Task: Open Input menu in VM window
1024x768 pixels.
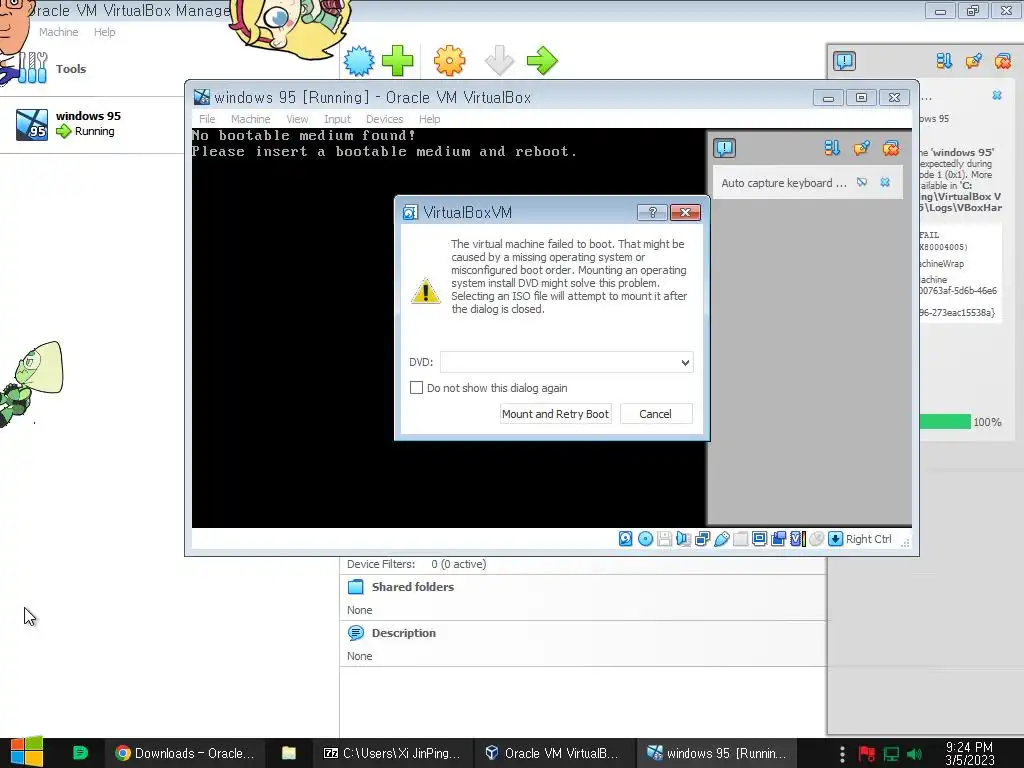Action: point(337,119)
